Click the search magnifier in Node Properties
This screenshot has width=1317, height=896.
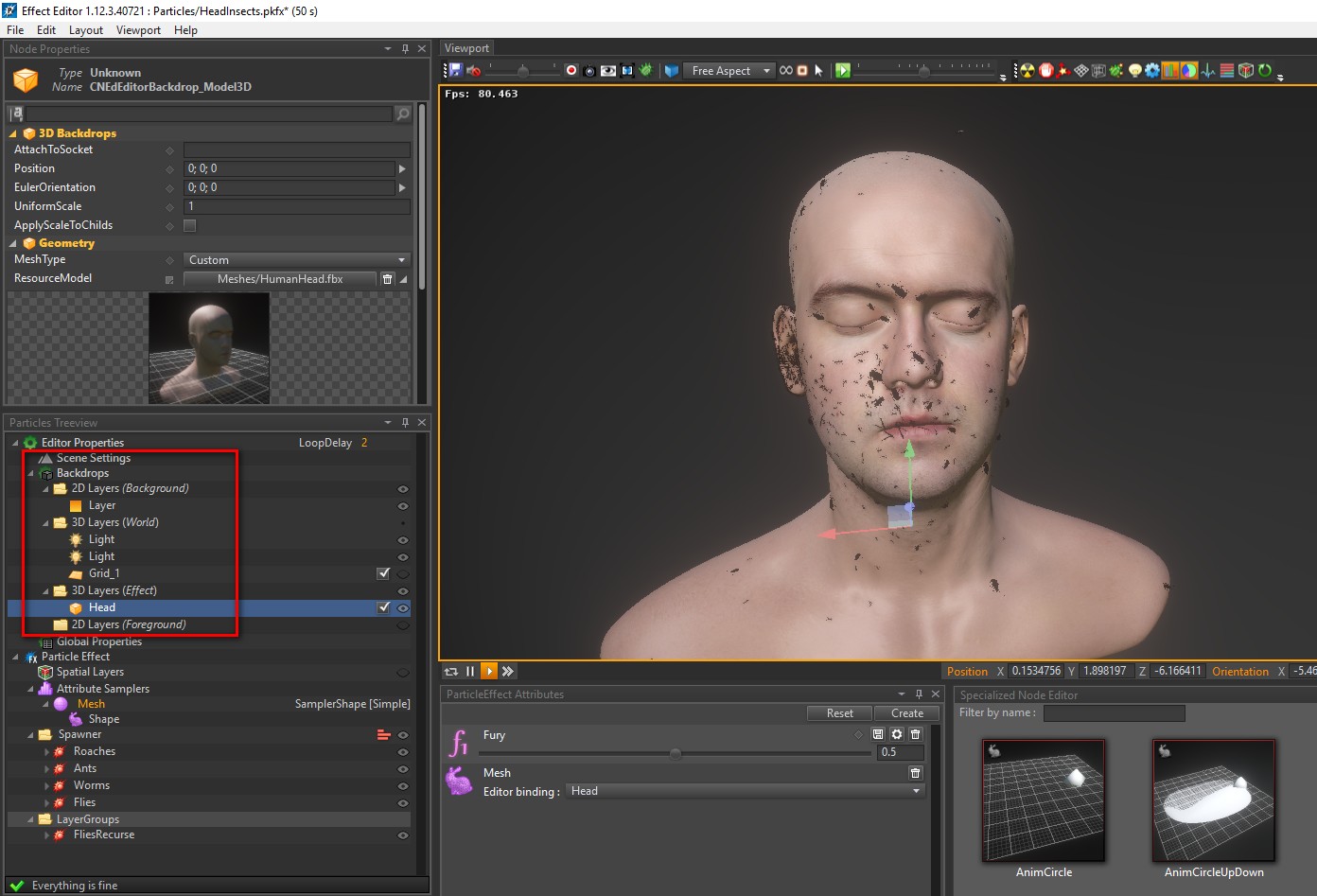pyautogui.click(x=403, y=114)
